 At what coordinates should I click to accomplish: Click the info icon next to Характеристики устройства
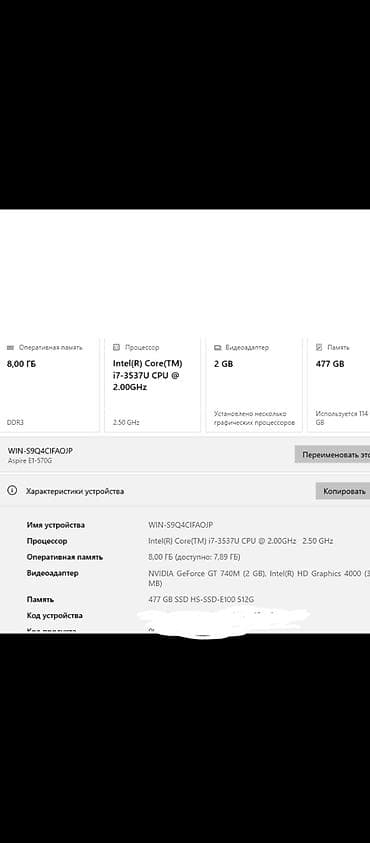[12, 491]
